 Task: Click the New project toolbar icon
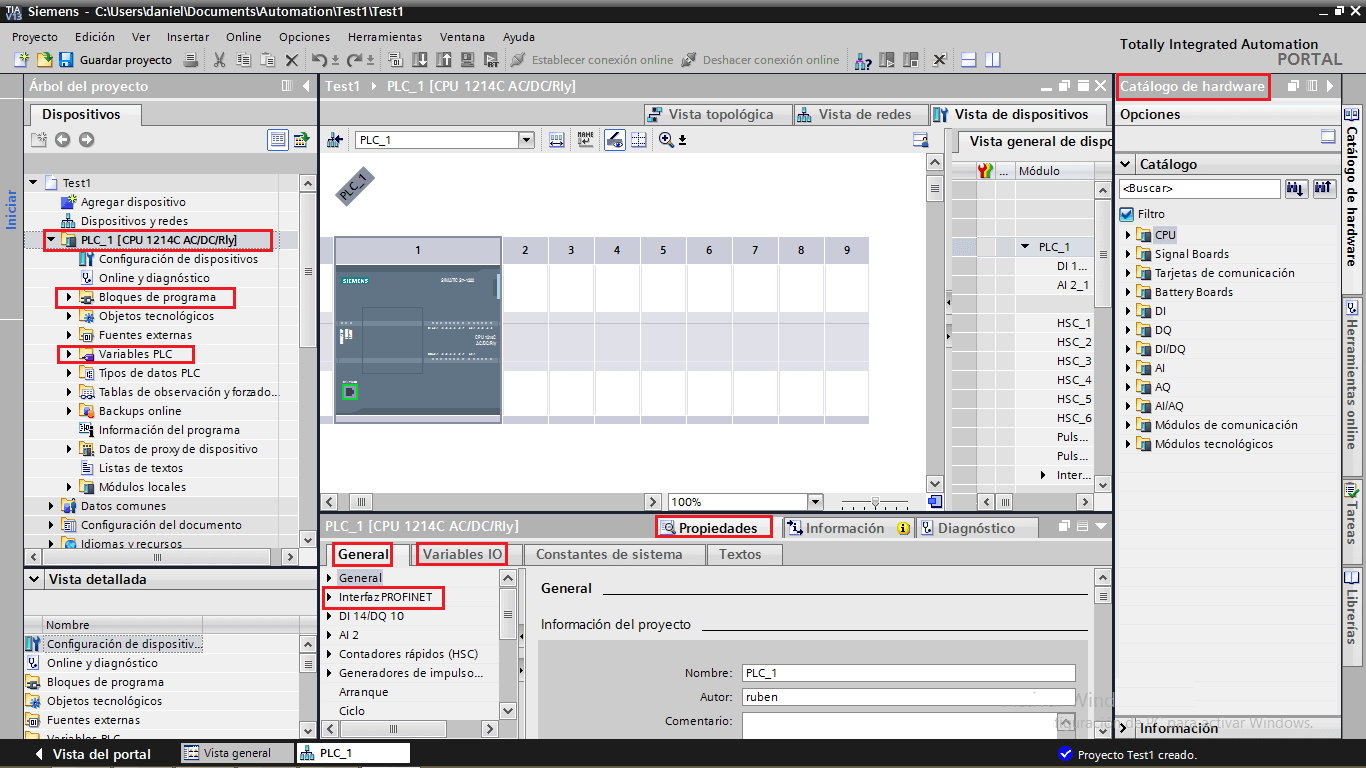pos(20,60)
